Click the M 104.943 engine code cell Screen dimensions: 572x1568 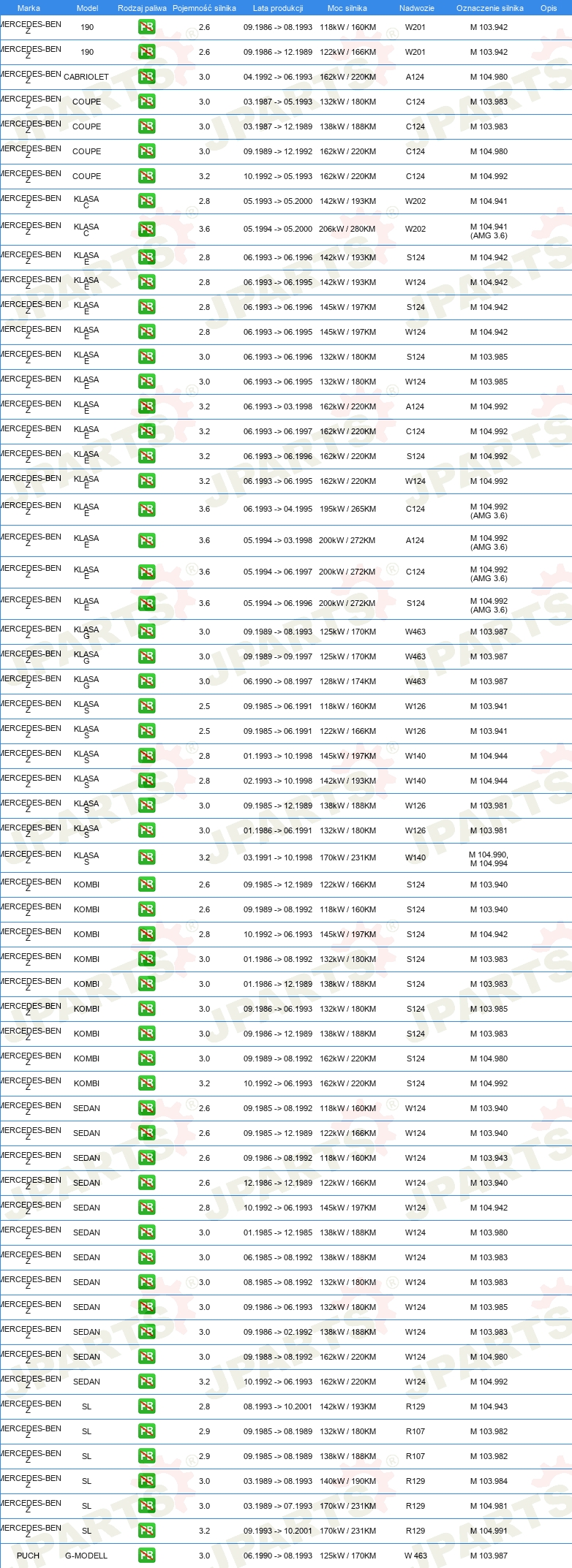[x=489, y=1406]
